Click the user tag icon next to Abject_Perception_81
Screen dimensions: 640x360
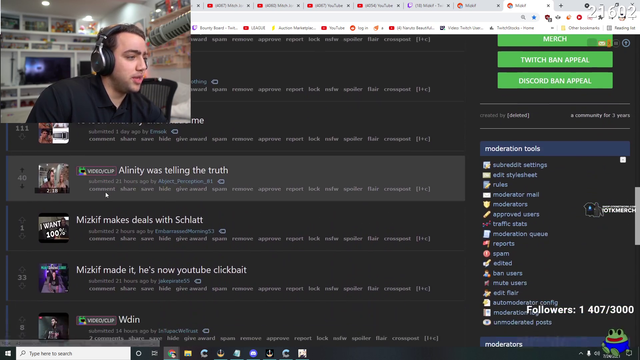[x=221, y=181]
